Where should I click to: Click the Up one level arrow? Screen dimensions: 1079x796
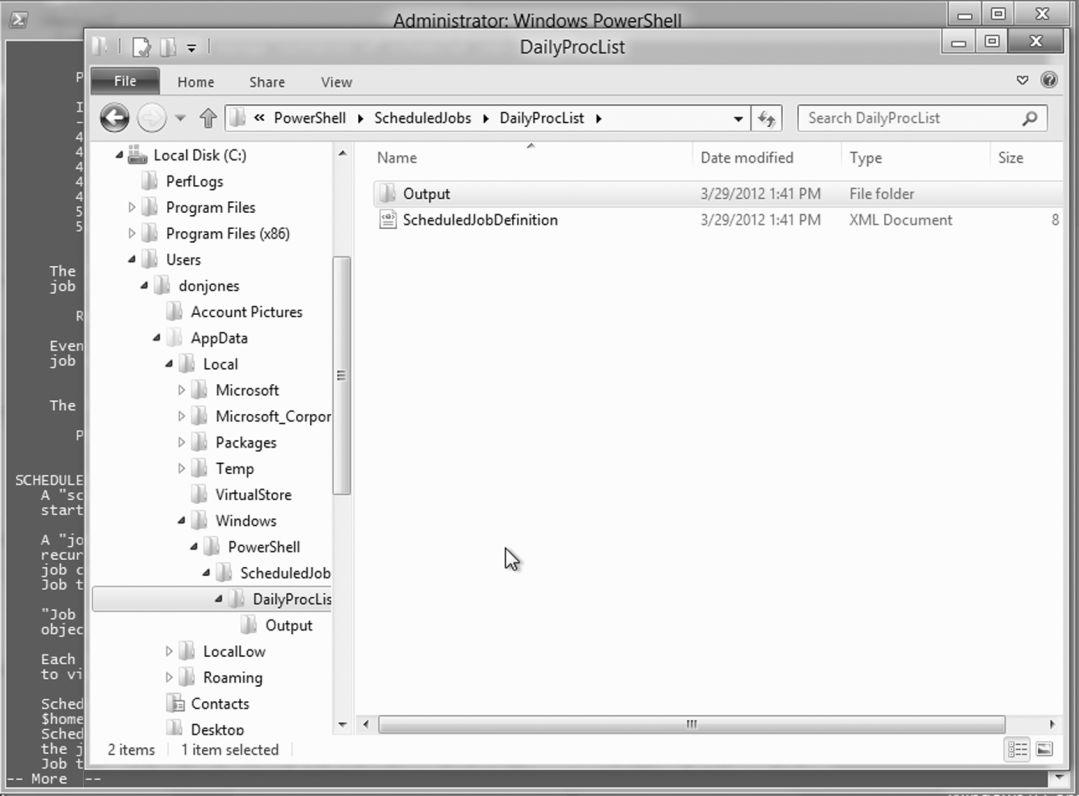(x=208, y=118)
